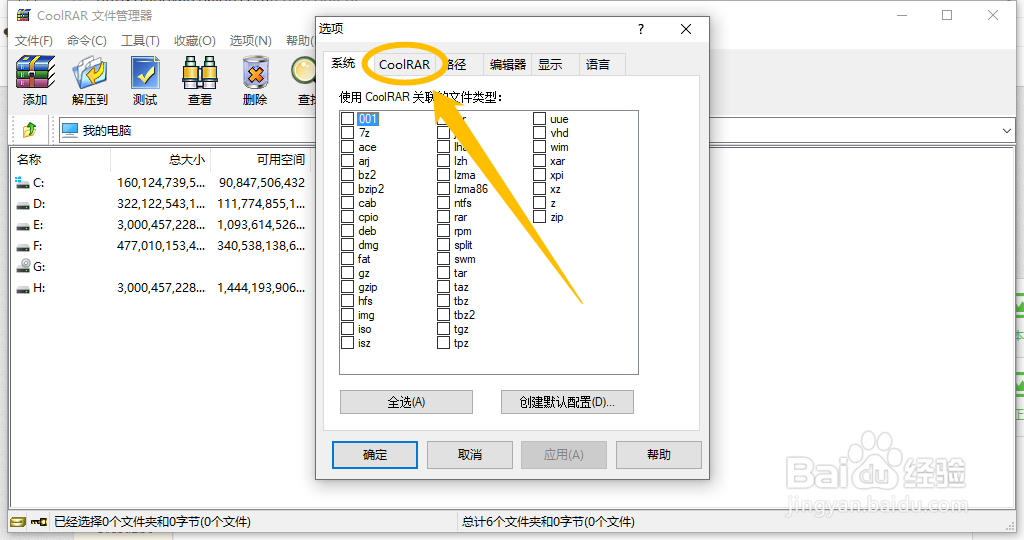
Task: Tick the vhd checkbox
Action: 539,133
